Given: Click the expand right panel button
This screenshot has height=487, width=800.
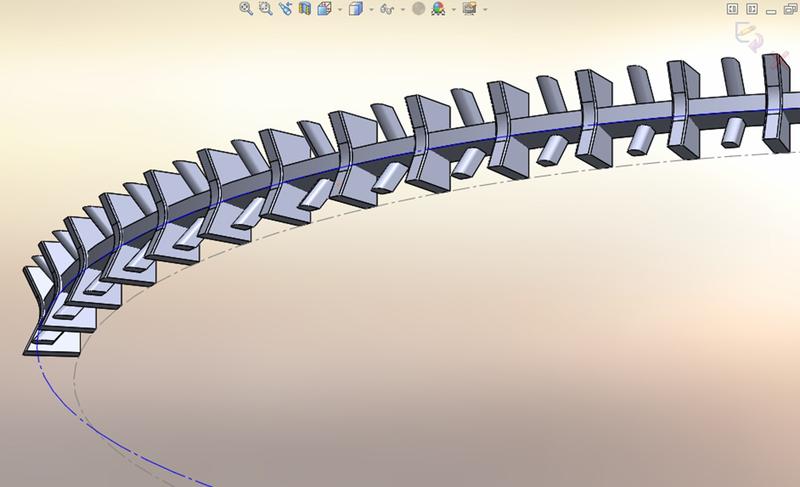Looking at the screenshot, I should coord(752,9).
